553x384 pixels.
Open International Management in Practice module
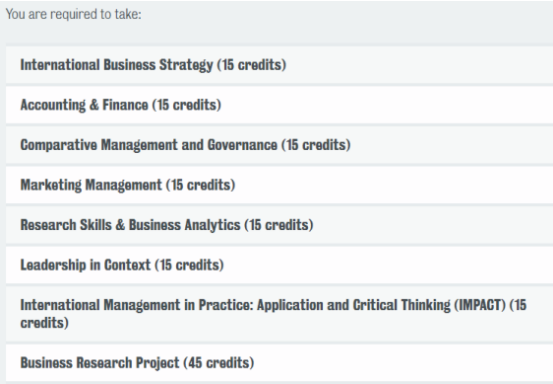tap(279, 314)
